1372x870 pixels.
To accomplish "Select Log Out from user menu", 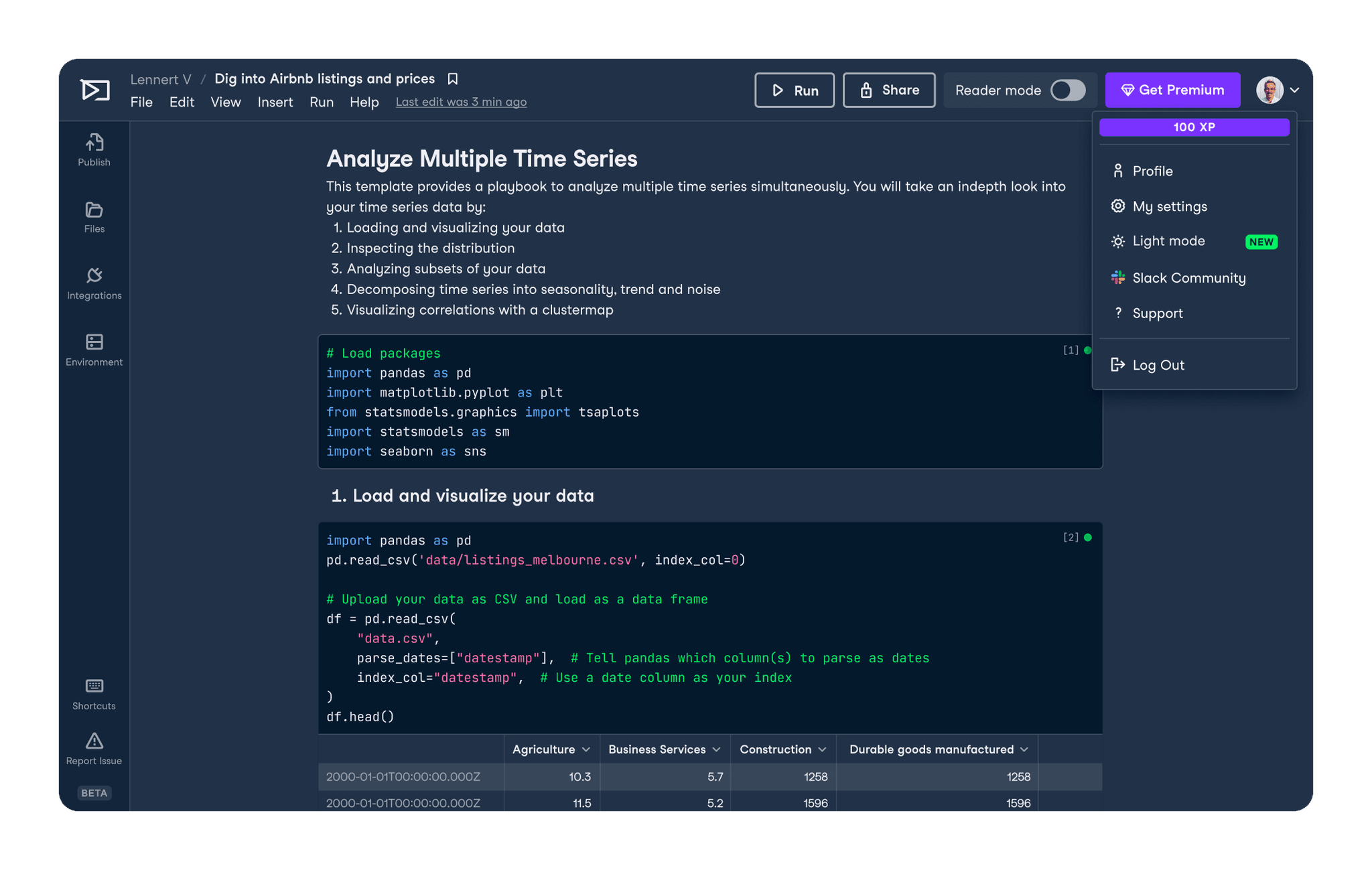I will tap(1158, 365).
